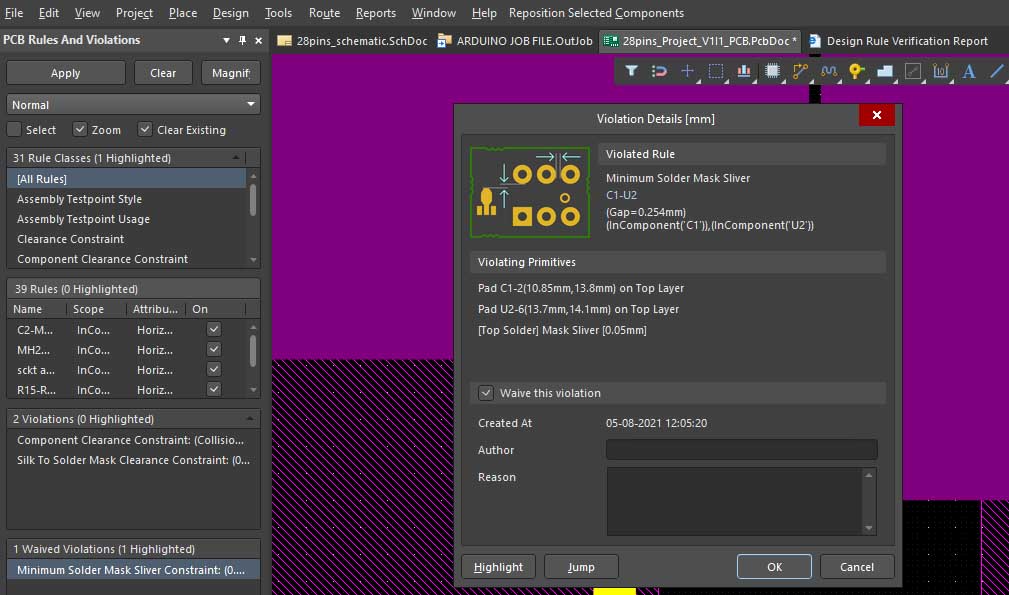The width and height of the screenshot is (1009, 595).
Task: Click the Jump button
Action: point(581,567)
